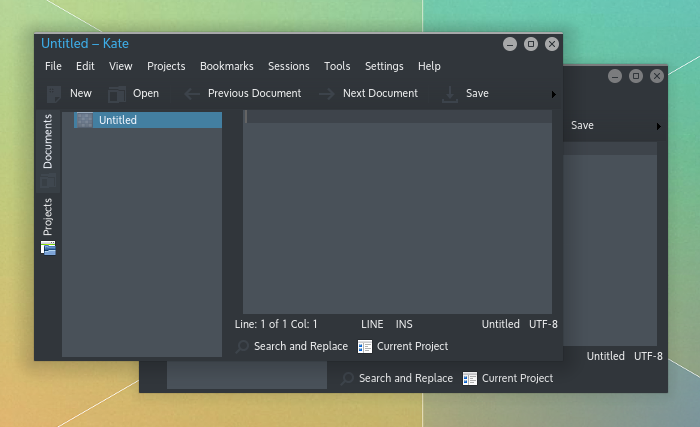Toggle the INS insert mode indicator
The image size is (700, 427).
click(404, 324)
